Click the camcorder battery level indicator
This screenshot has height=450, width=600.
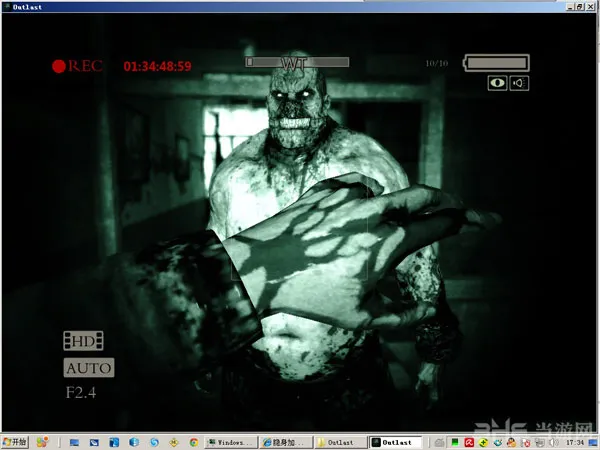tap(496, 63)
